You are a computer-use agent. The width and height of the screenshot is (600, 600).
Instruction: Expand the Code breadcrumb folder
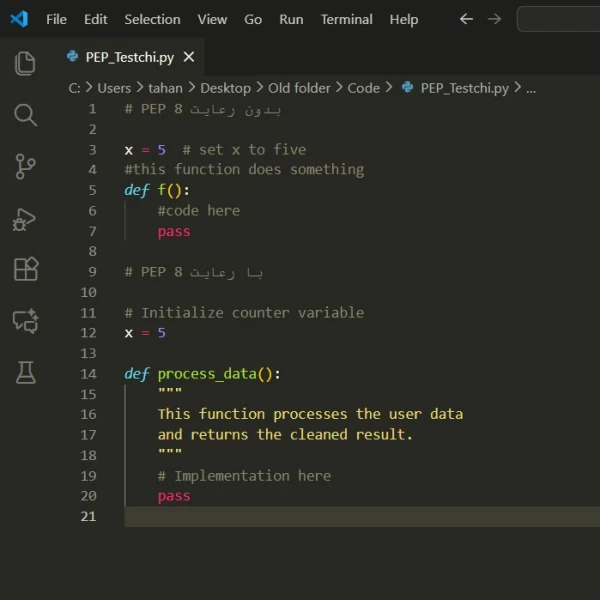coord(363,88)
